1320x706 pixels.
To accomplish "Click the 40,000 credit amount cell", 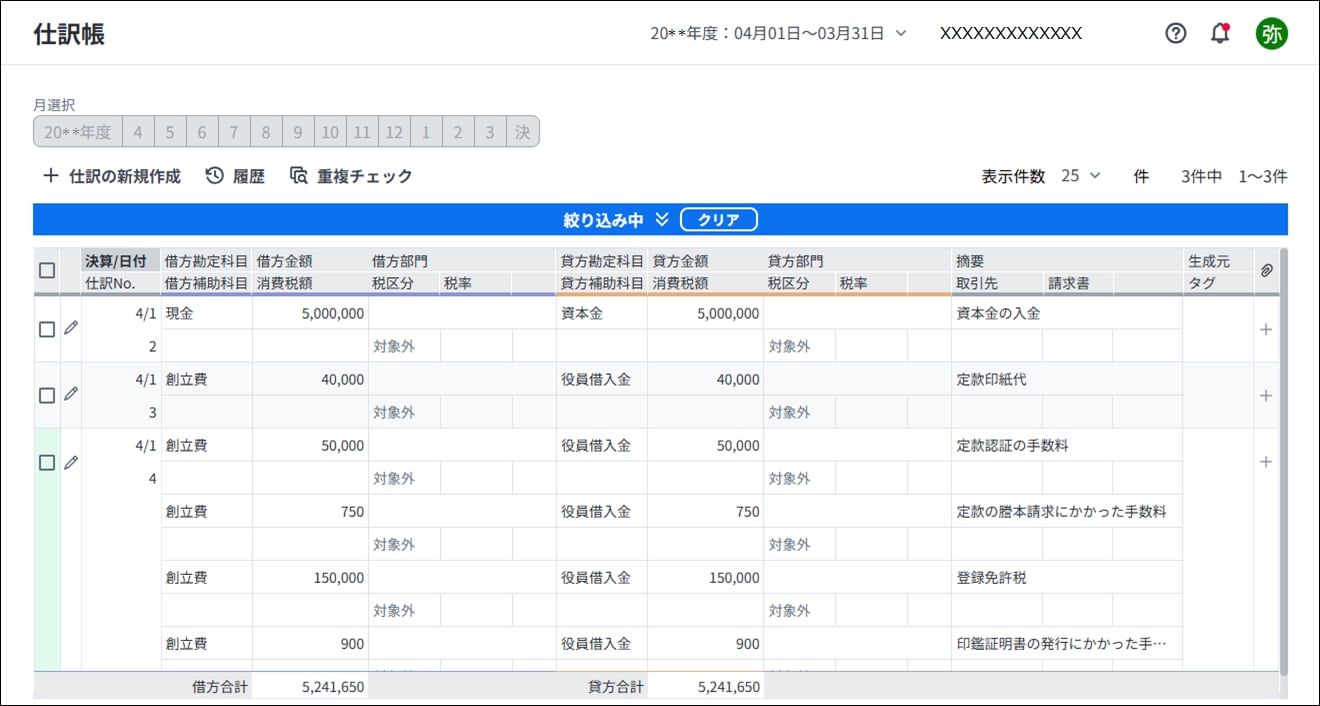I will click(705, 380).
